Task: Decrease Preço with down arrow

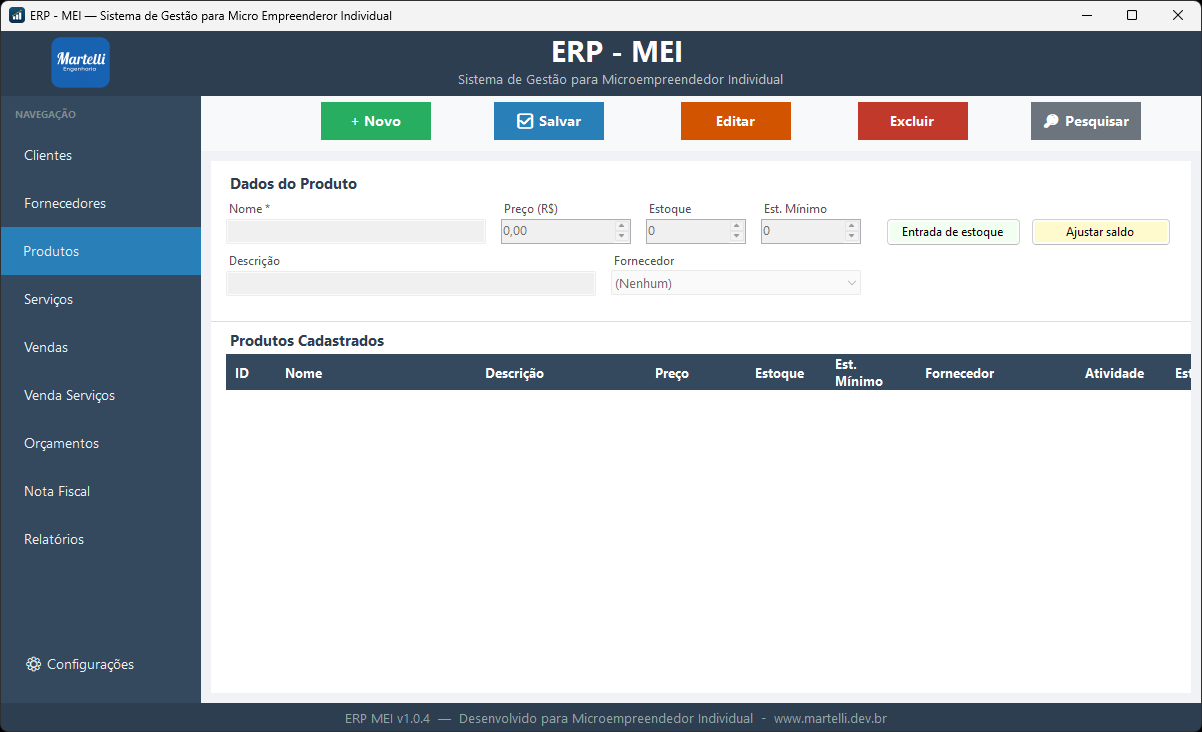Action: [622, 237]
